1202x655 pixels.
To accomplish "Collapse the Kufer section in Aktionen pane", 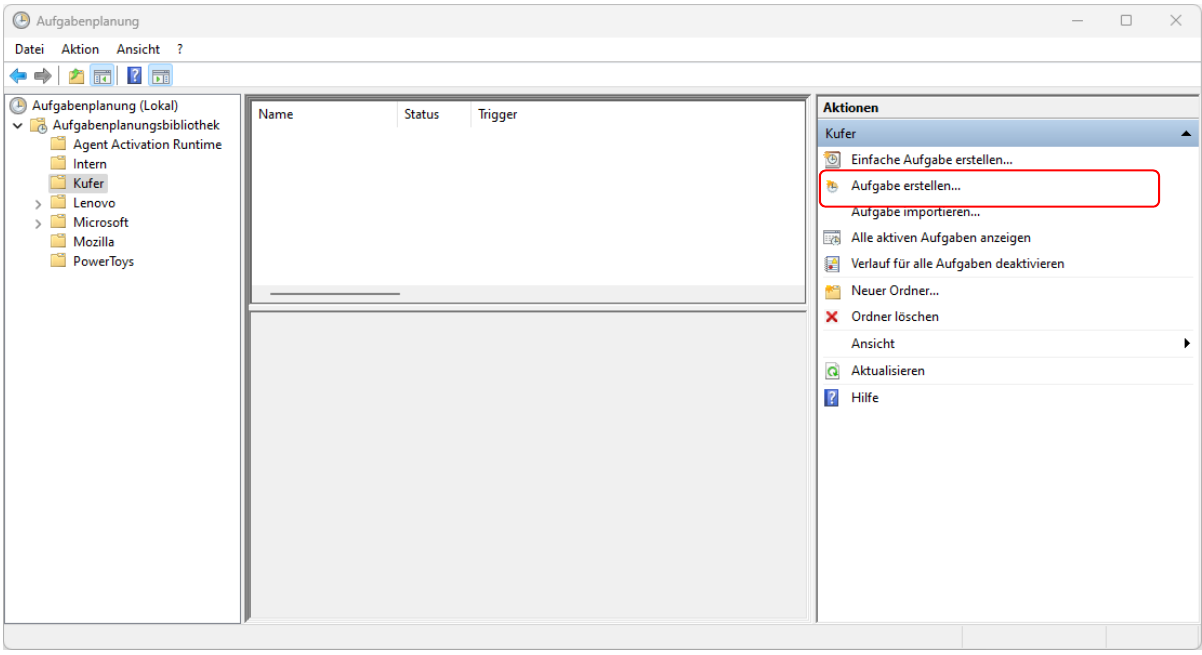I will [x=1186, y=133].
